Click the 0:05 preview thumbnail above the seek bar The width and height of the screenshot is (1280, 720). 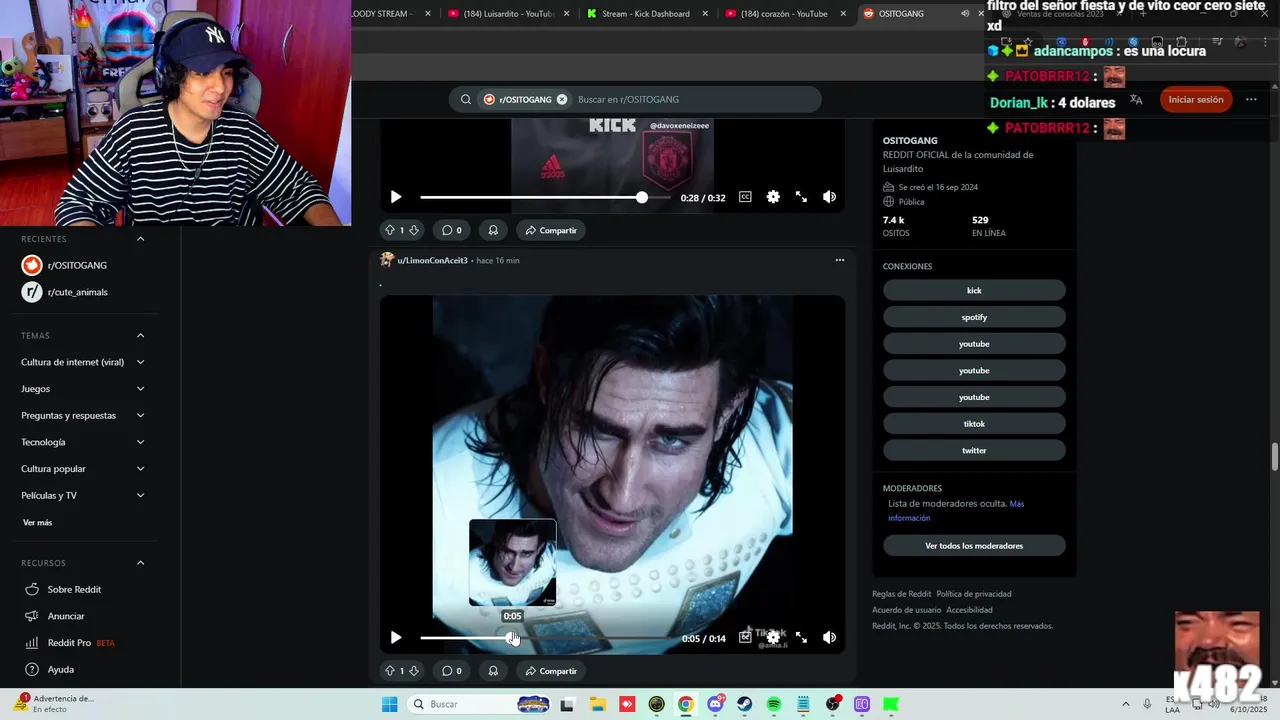(x=512, y=562)
